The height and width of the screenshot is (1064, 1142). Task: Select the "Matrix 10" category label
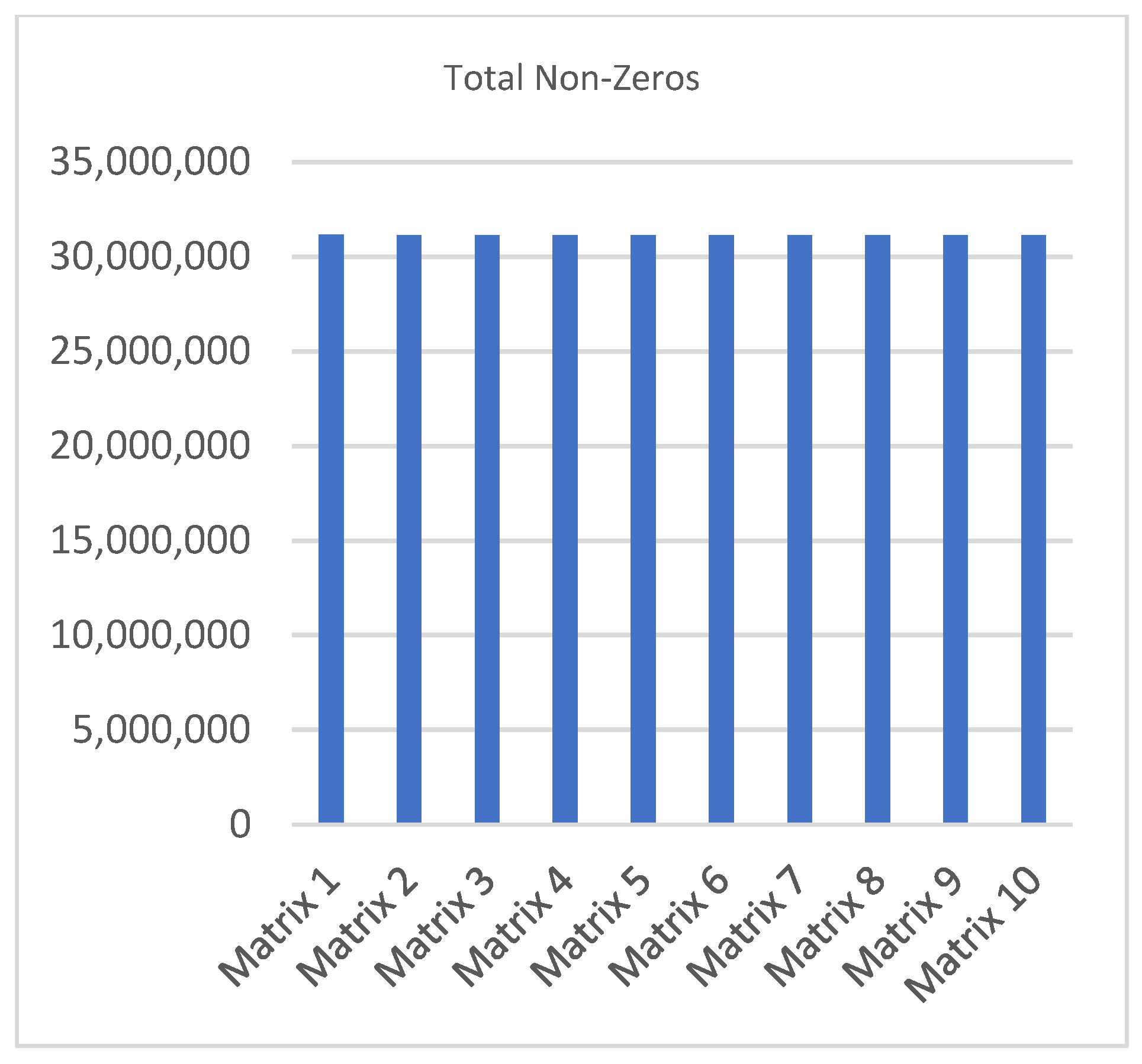(x=973, y=935)
